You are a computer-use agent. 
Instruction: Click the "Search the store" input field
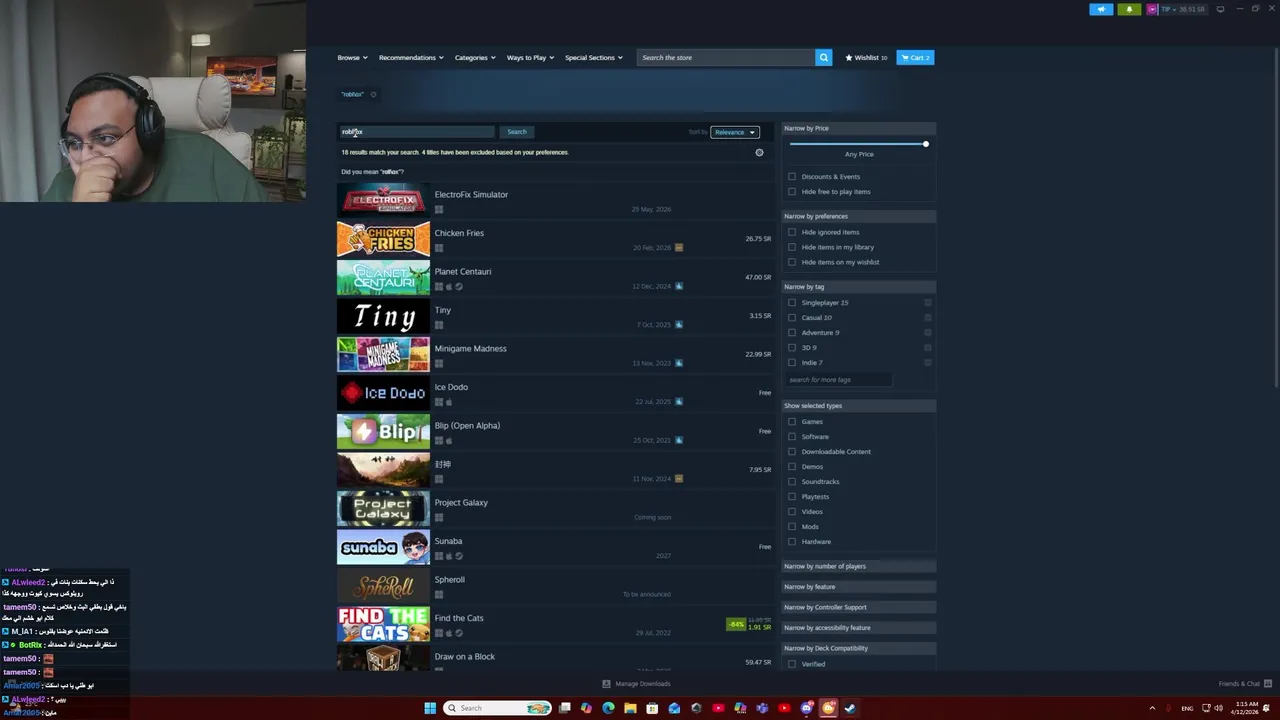726,57
